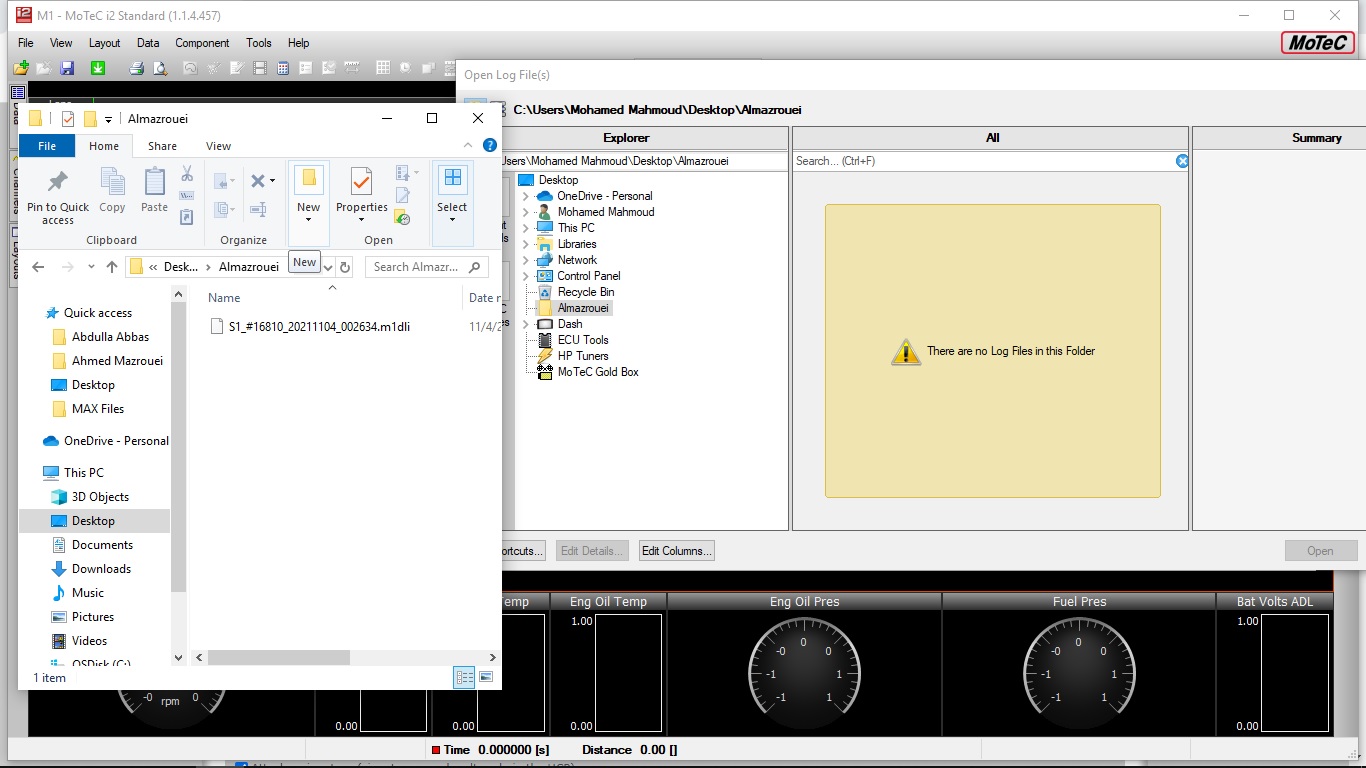This screenshot has height=768, width=1366.
Task: Open Downloads in Explorer navigation pane
Action: click(x=101, y=569)
